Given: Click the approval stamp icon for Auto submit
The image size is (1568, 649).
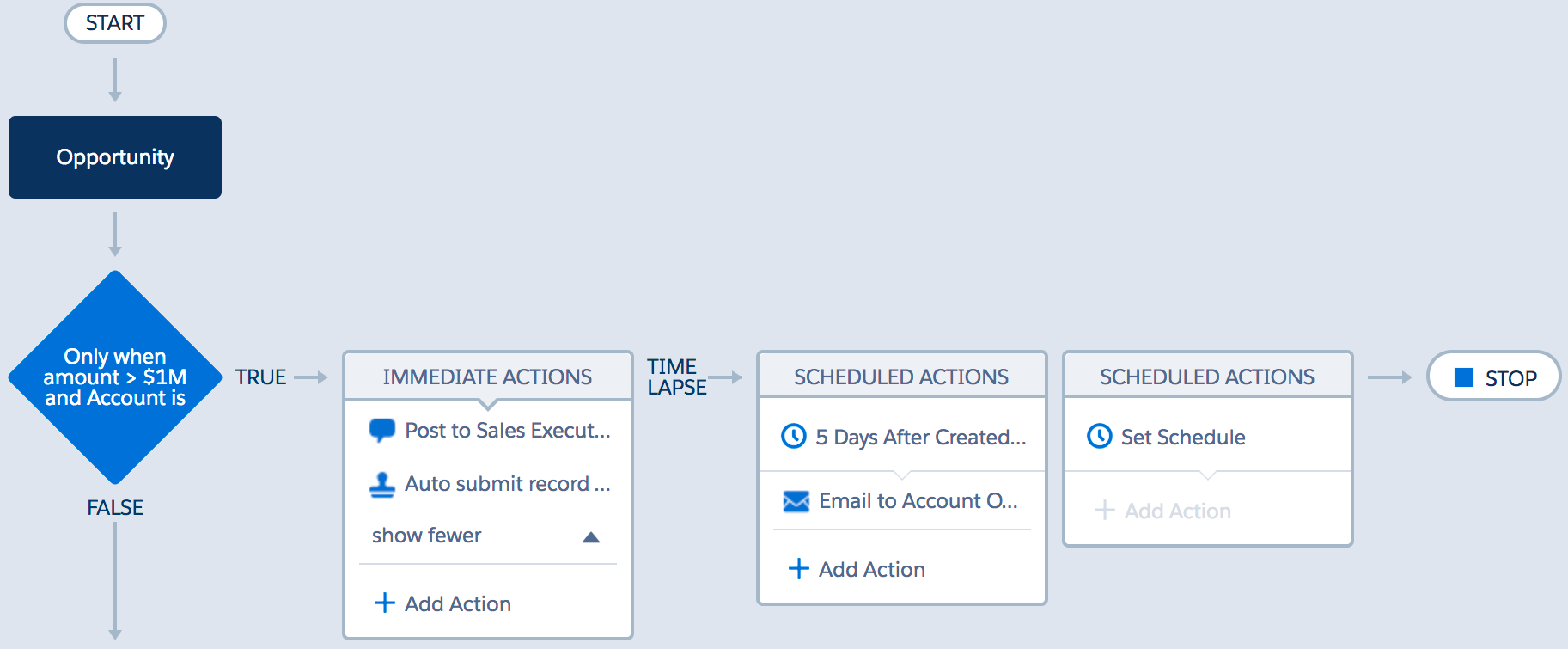Looking at the screenshot, I should click(381, 485).
